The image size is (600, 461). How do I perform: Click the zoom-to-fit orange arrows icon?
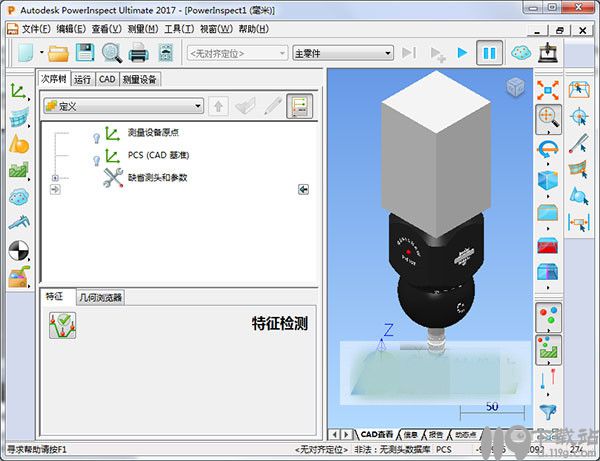click(548, 91)
